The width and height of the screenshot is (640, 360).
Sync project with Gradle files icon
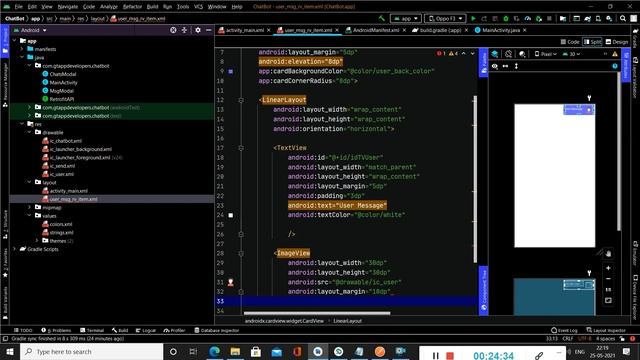[587, 18]
